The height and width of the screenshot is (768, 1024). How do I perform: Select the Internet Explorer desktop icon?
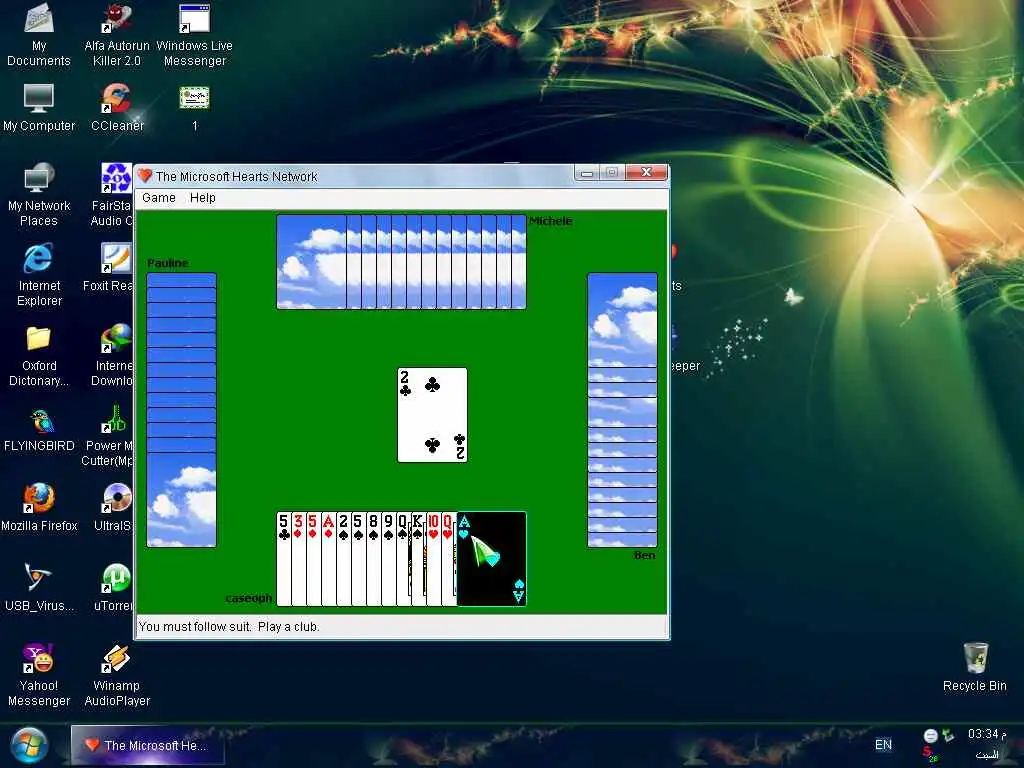[39, 274]
